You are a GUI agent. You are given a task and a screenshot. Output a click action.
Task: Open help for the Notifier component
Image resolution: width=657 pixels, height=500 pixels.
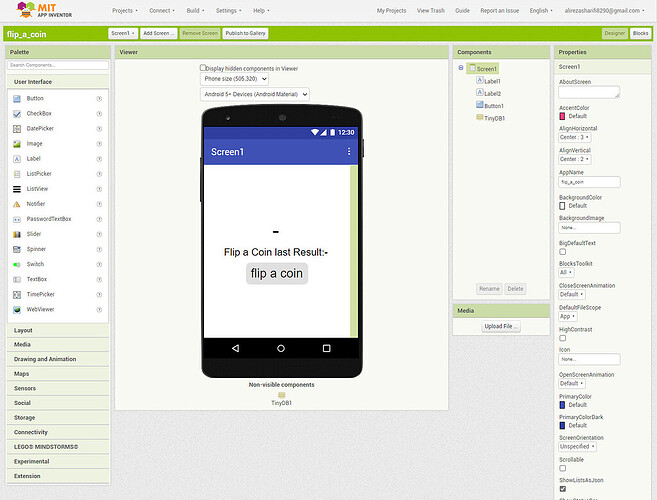[x=99, y=204]
